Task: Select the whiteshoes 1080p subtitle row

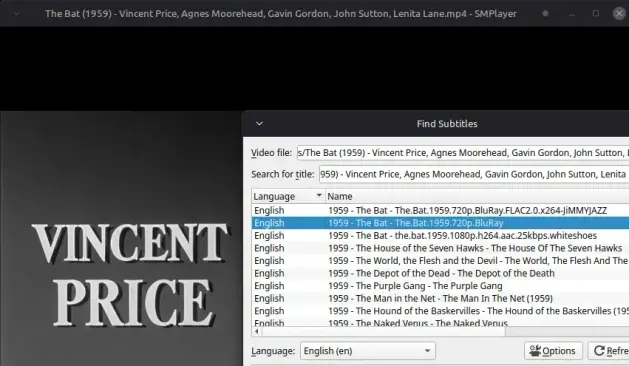Action: (x=440, y=236)
